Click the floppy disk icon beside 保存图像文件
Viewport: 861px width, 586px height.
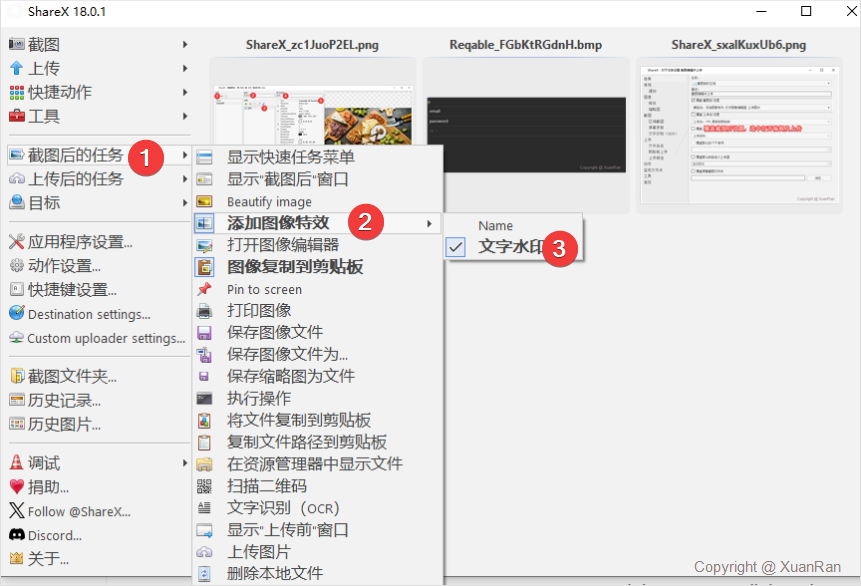(x=204, y=333)
